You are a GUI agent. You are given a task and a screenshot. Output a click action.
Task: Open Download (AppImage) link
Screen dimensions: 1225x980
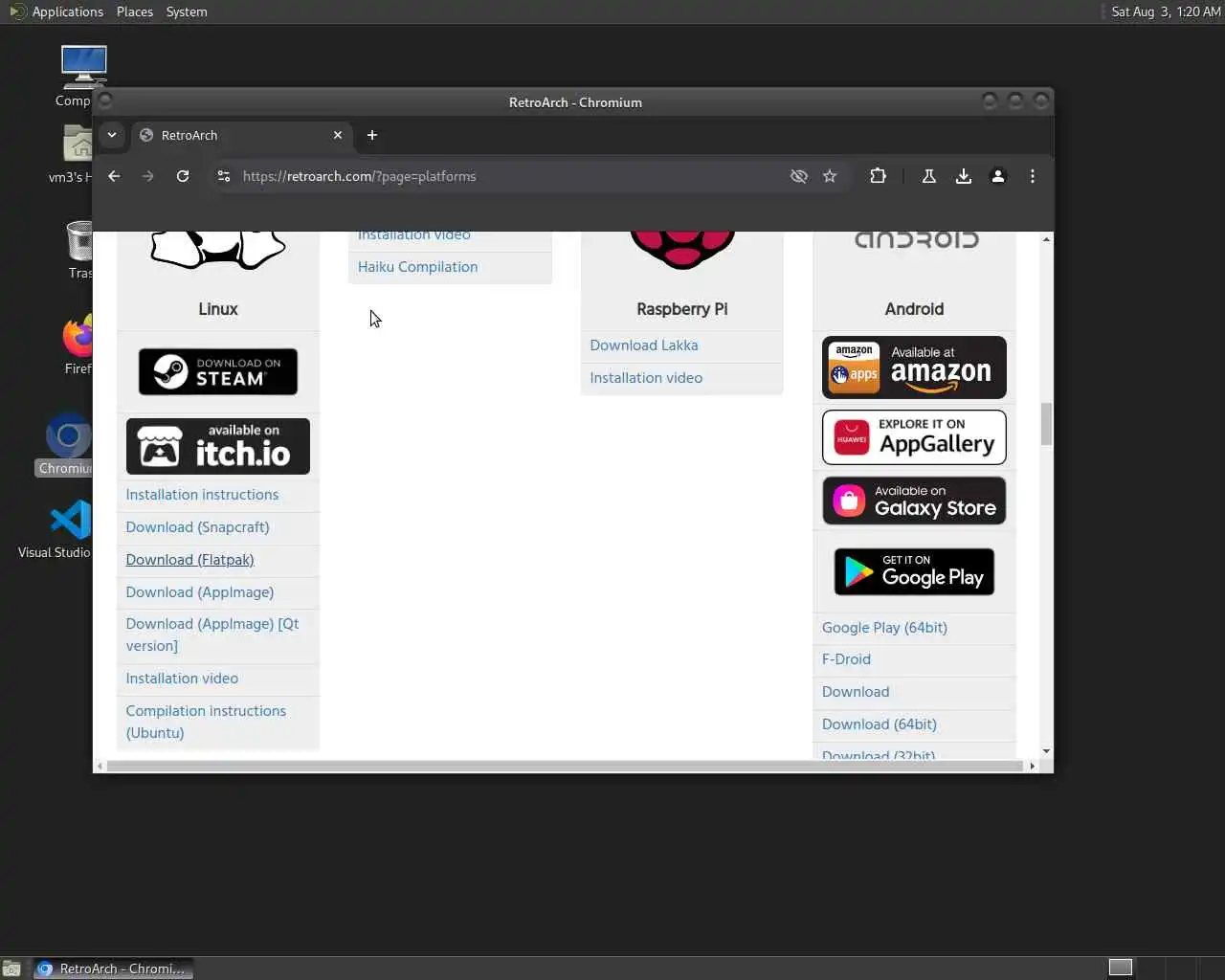click(199, 592)
